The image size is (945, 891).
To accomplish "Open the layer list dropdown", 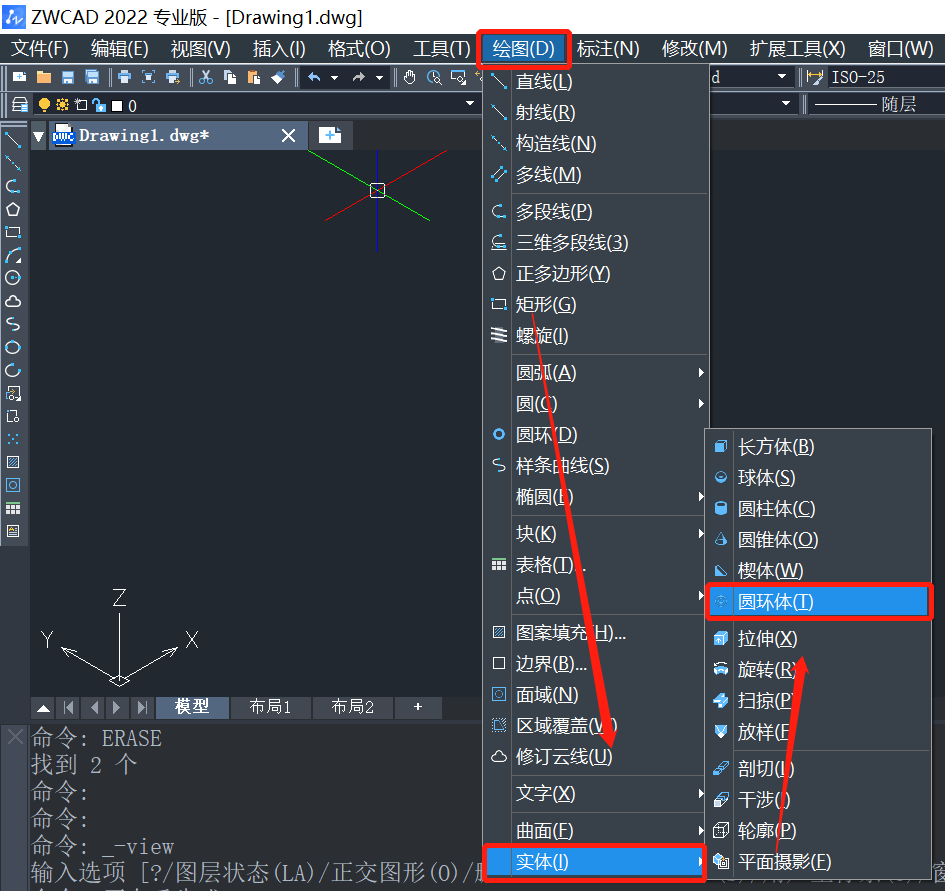I will 470,103.
